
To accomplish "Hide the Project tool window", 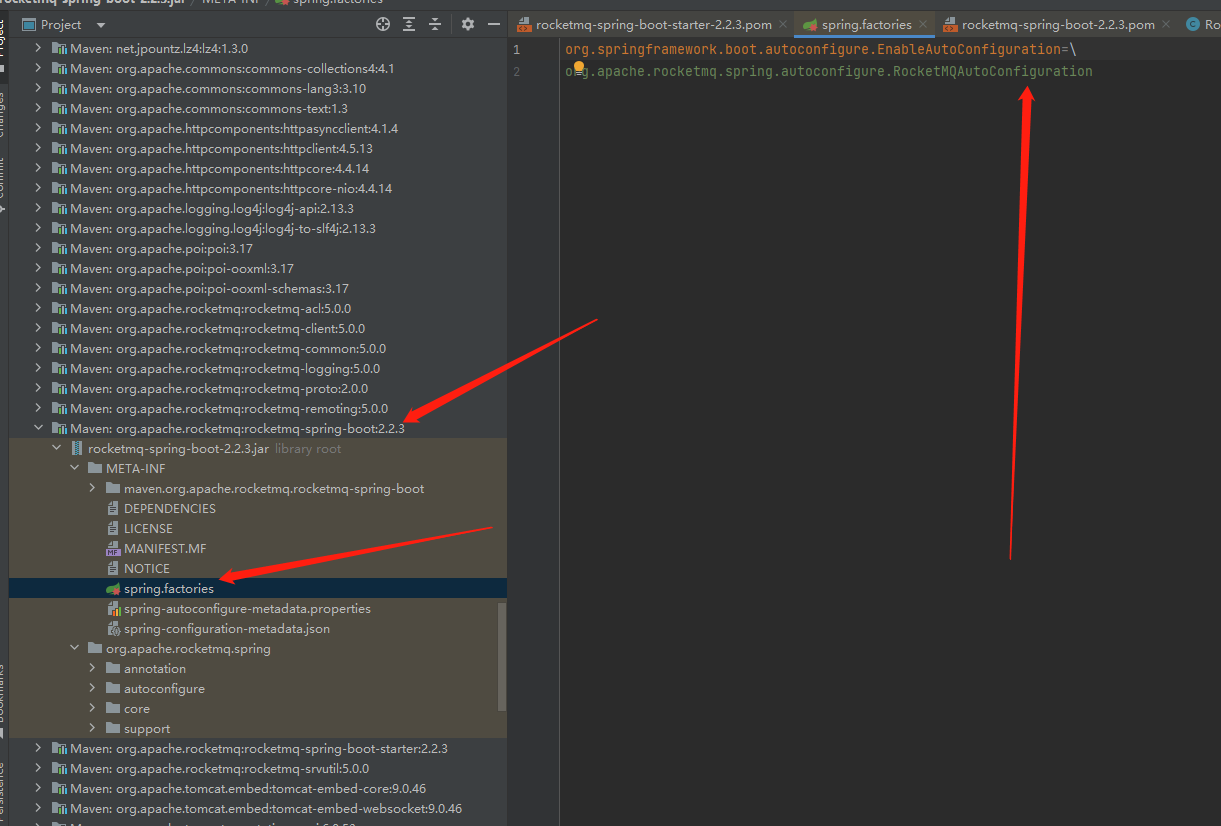I will click(x=494, y=24).
